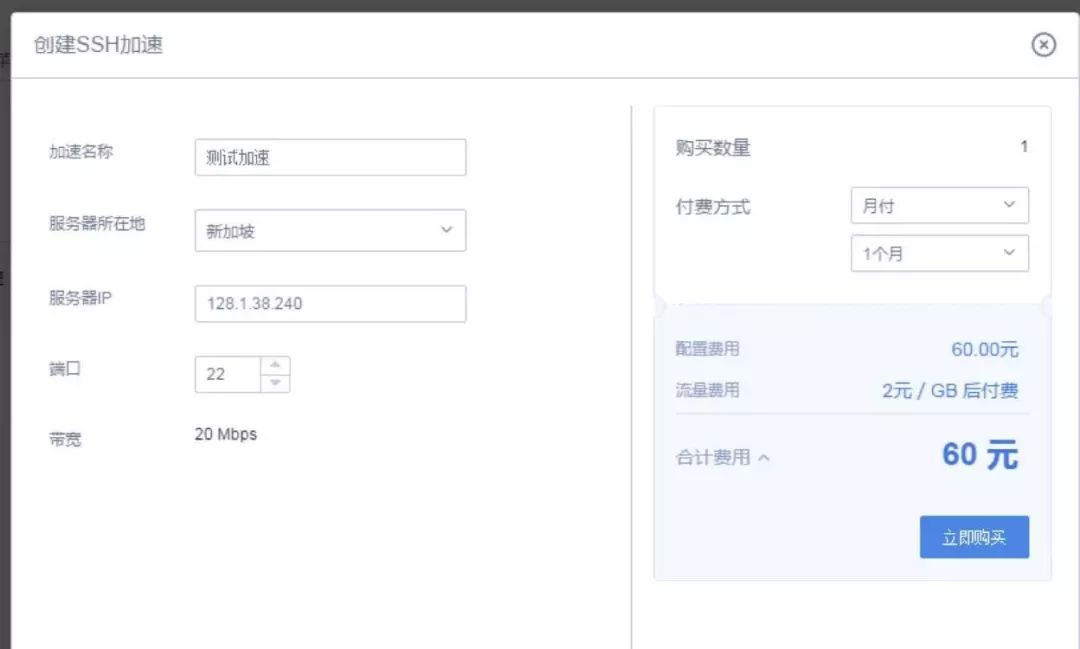This screenshot has height=649, width=1080.
Task: Click the 立即购买 button
Action: coord(974,537)
